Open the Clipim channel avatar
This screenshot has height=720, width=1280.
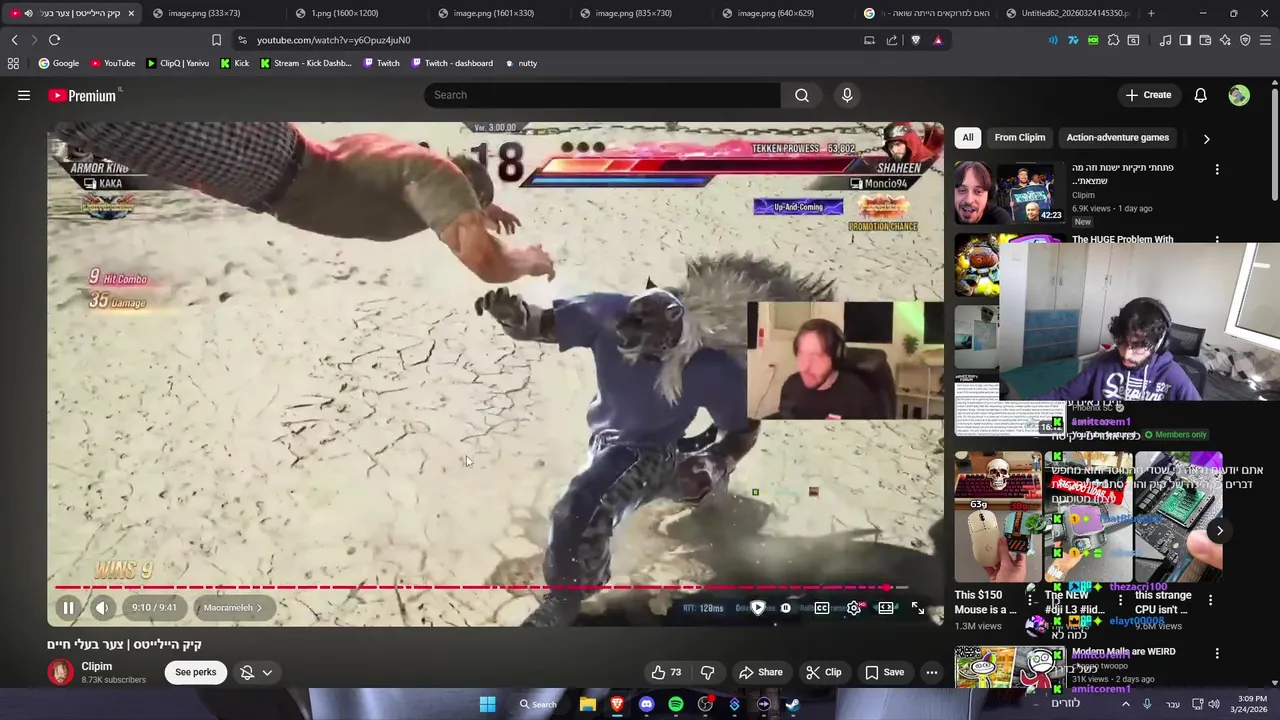point(60,672)
